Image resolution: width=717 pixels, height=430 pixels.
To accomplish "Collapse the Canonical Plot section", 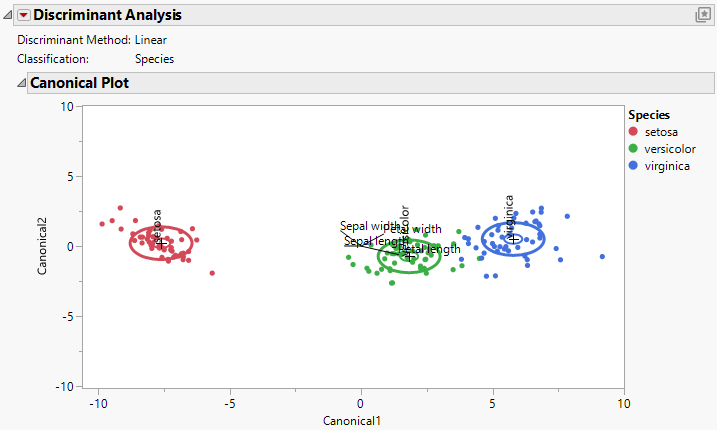I will click(x=22, y=83).
